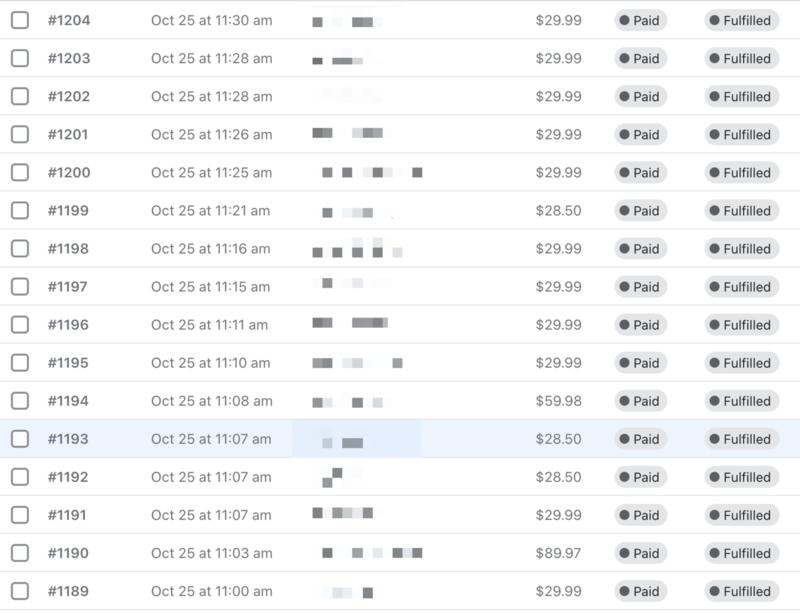View order #1196
Image resolution: width=800 pixels, height=614 pixels.
pos(69,325)
